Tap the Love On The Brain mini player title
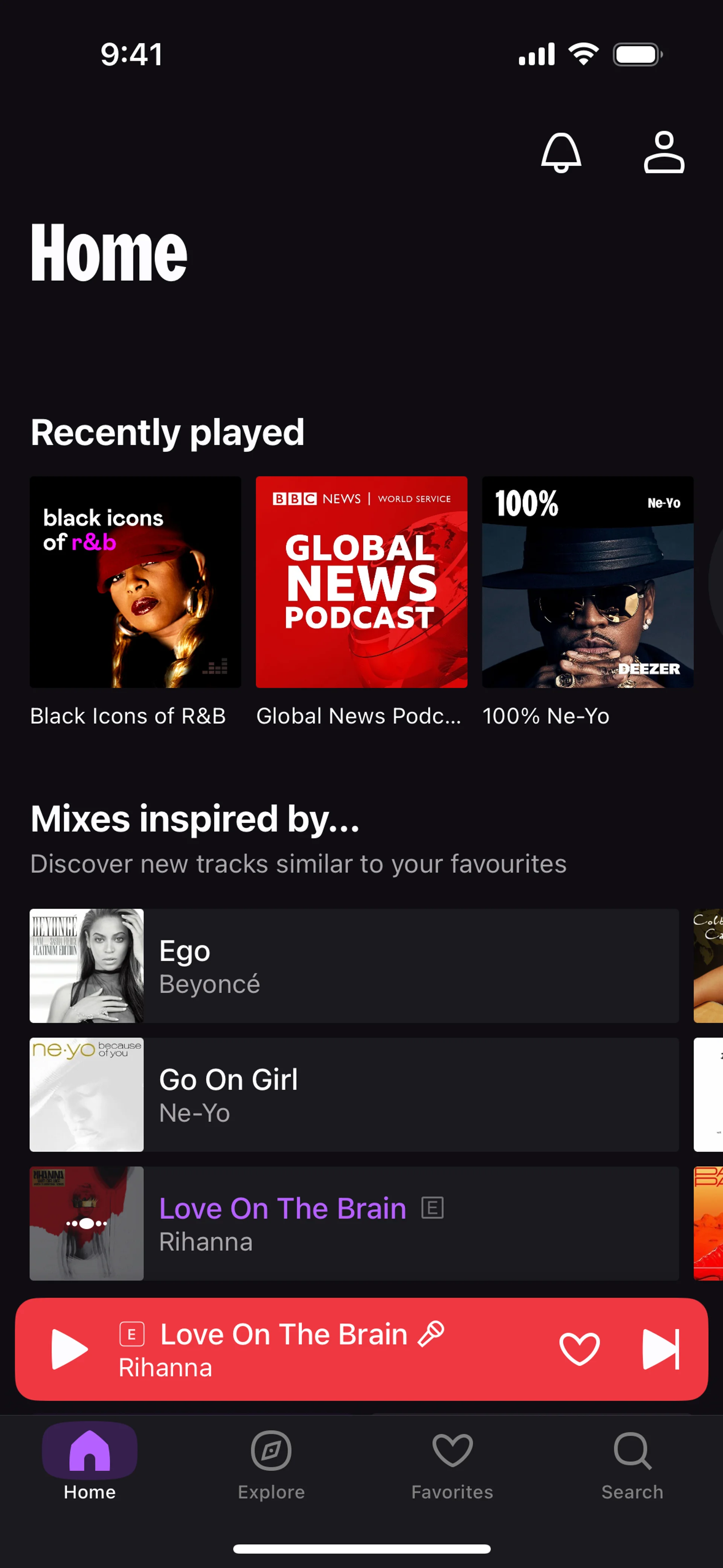723x1568 pixels. [284, 1334]
